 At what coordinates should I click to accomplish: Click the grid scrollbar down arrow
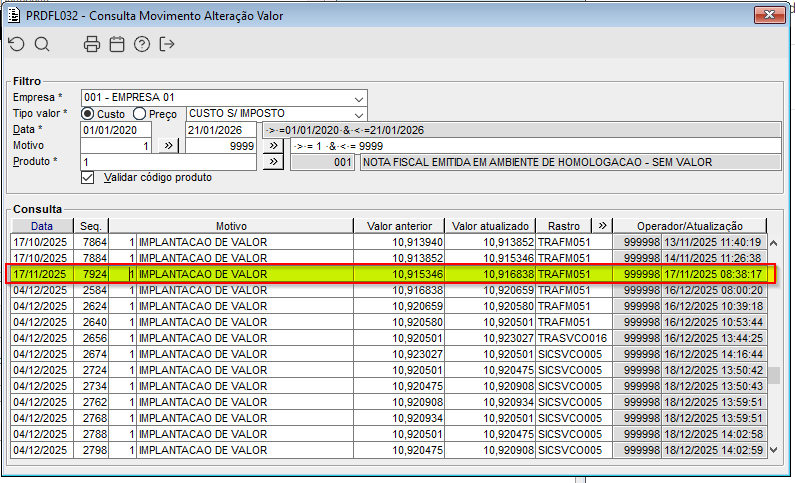click(x=773, y=450)
